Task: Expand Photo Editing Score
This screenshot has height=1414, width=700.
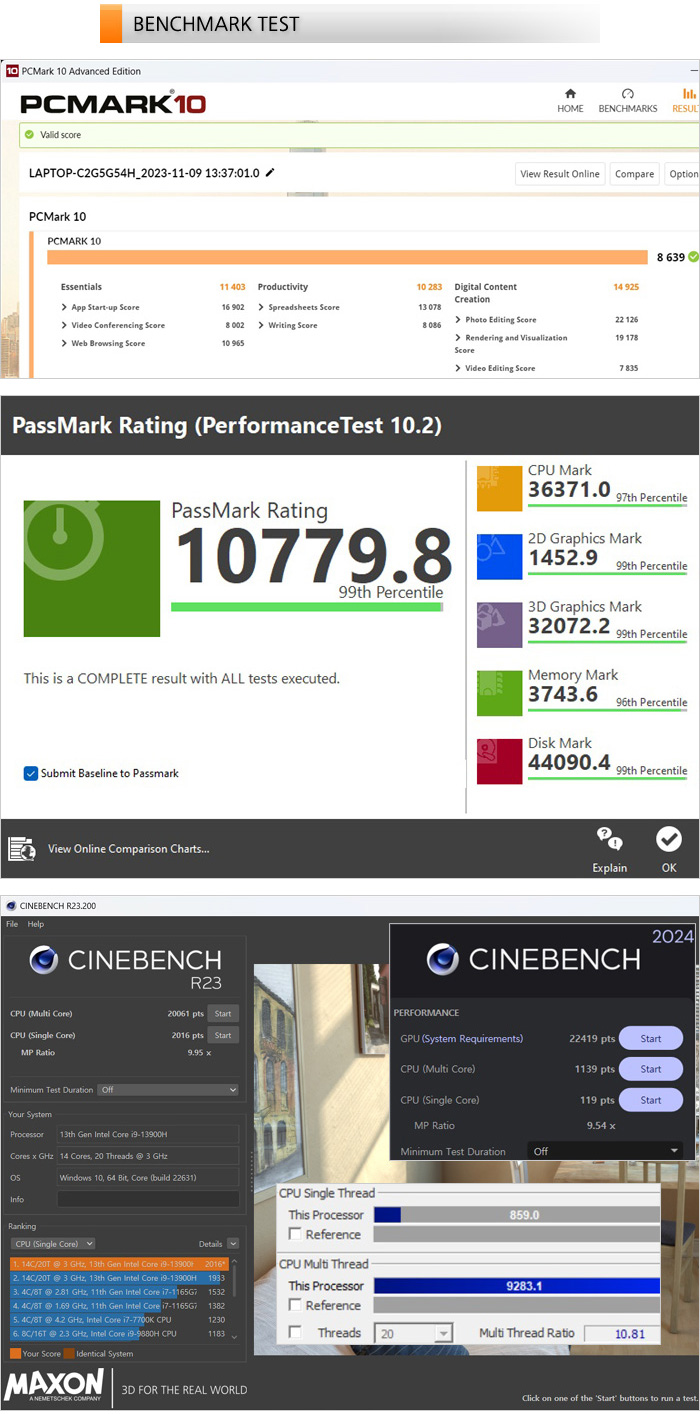Action: point(458,319)
